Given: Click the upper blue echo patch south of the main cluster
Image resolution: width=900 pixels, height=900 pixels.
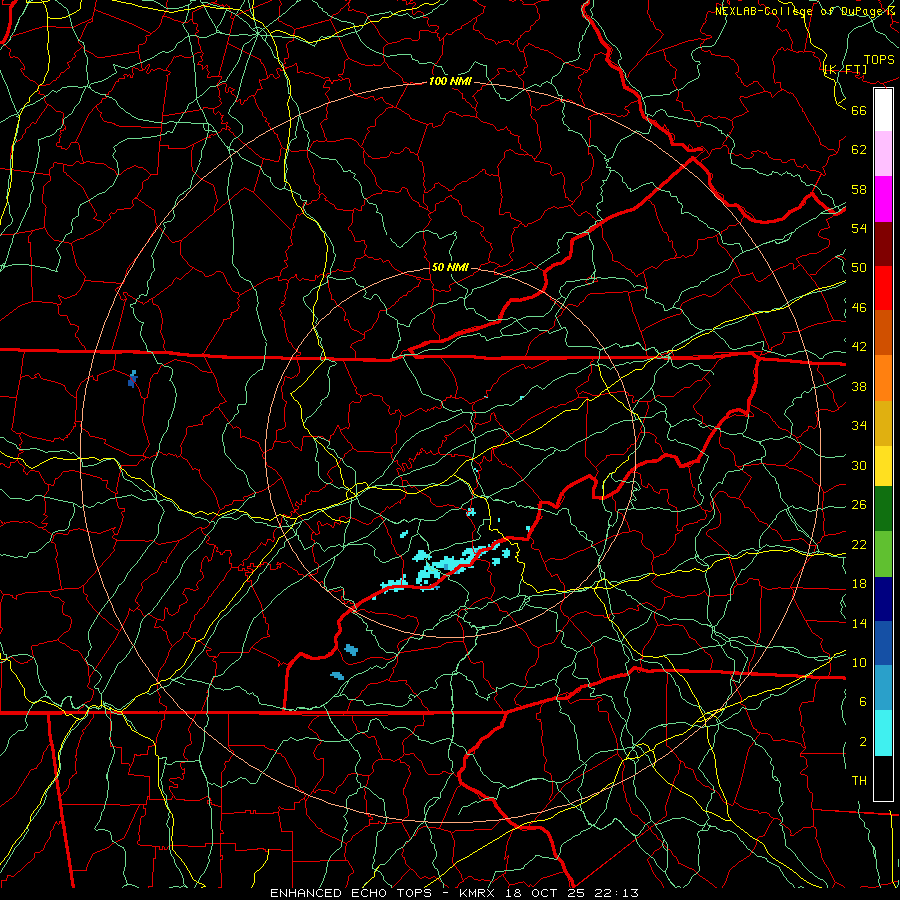Looking at the screenshot, I should [351, 650].
